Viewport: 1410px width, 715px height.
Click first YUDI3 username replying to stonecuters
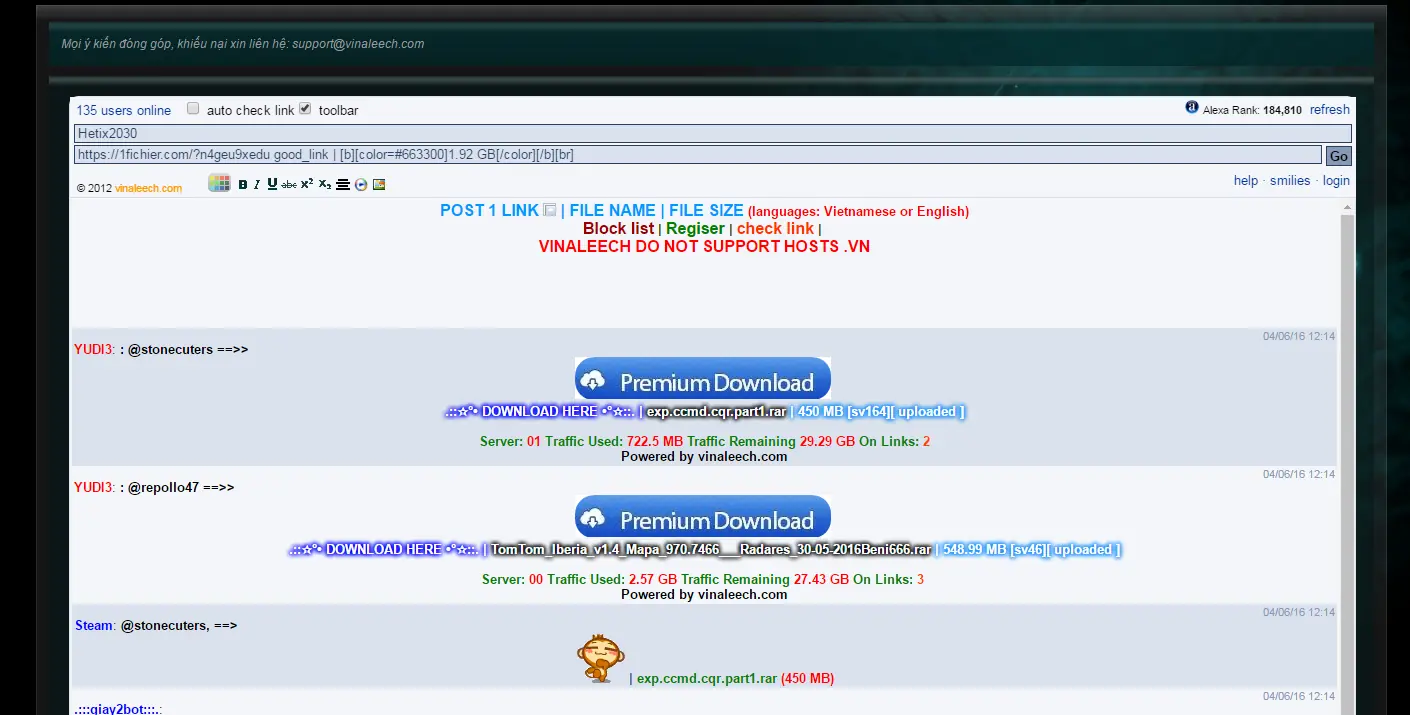point(93,350)
